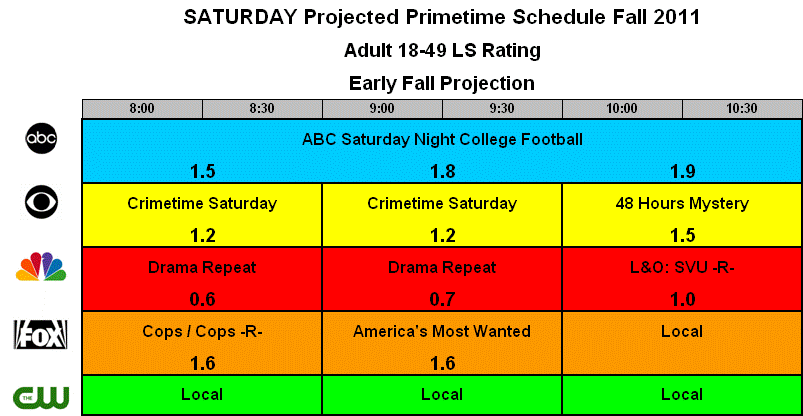Select the 10:00 time slot header
The height and width of the screenshot is (416, 803).
pos(622,109)
